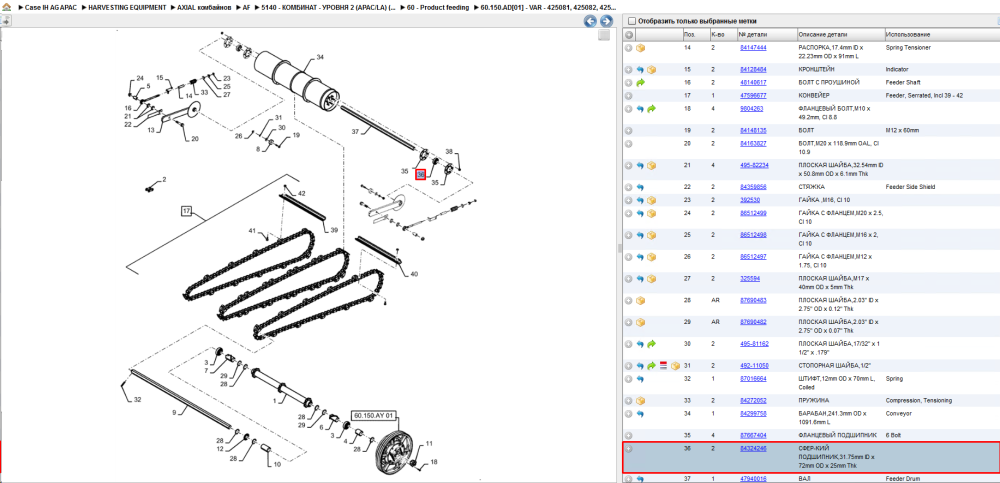Screen dimensions: 1000x483
Task: Open part number link 84324246
Action: point(753,449)
